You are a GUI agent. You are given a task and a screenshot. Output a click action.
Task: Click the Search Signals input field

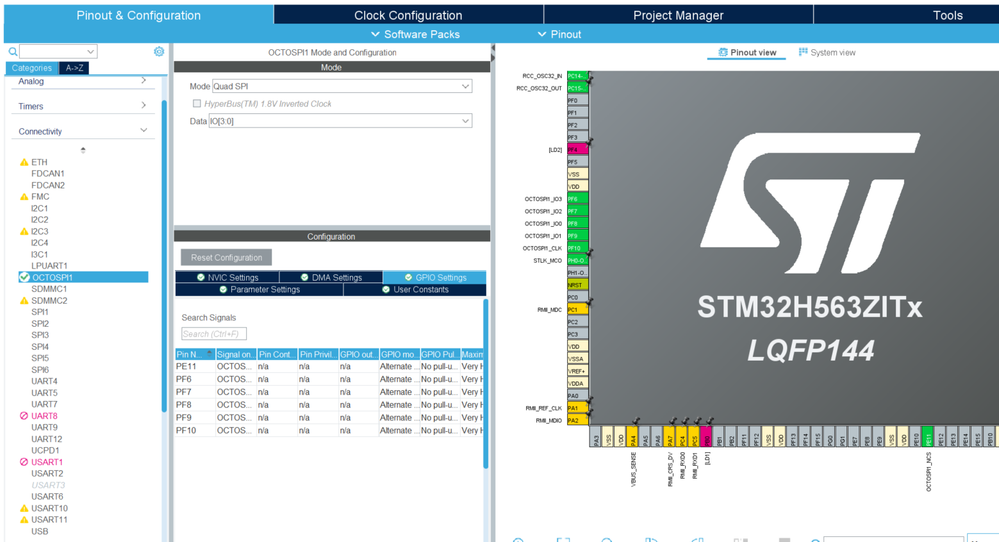[x=213, y=334]
